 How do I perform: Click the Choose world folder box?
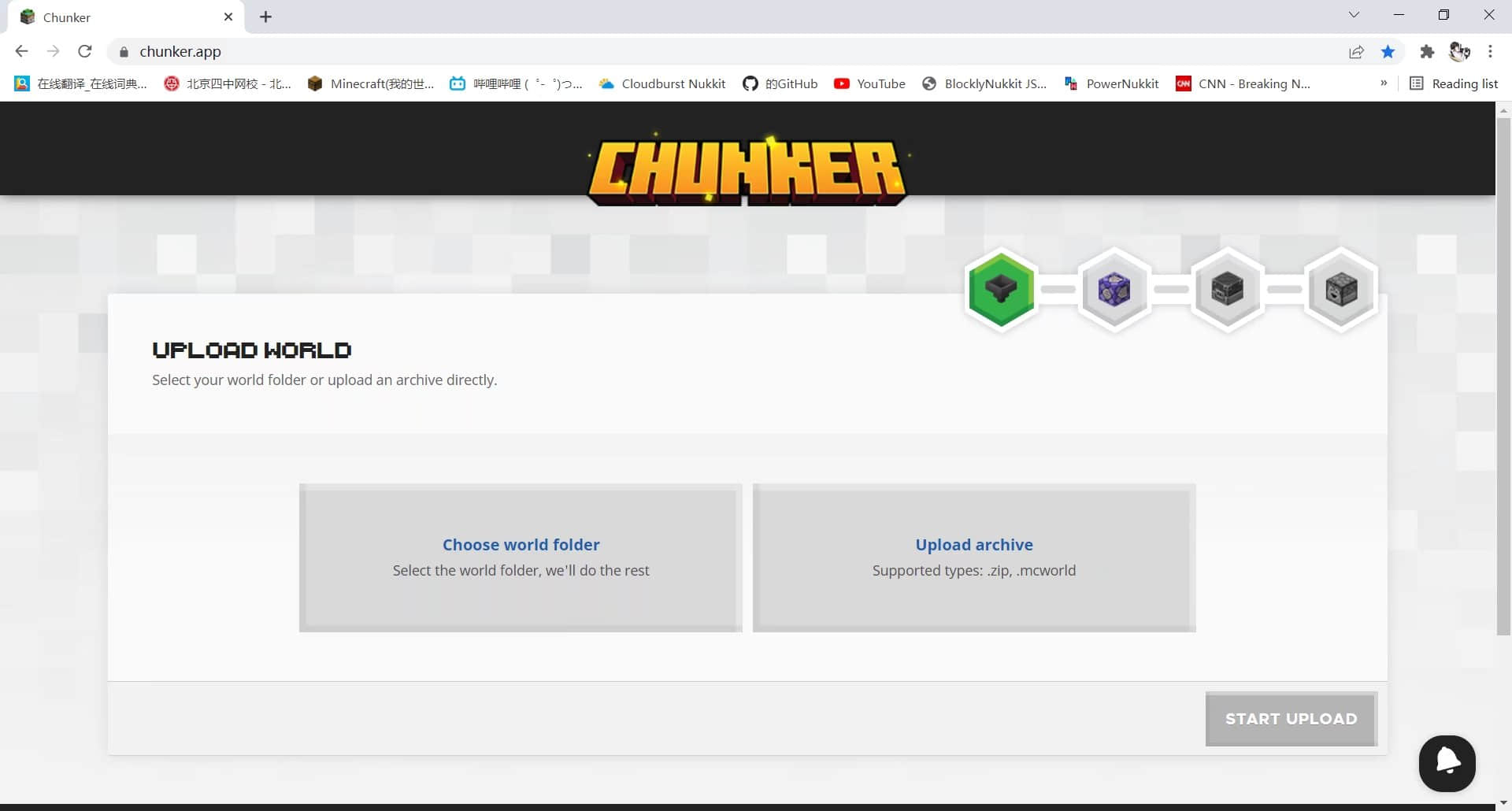click(x=521, y=557)
